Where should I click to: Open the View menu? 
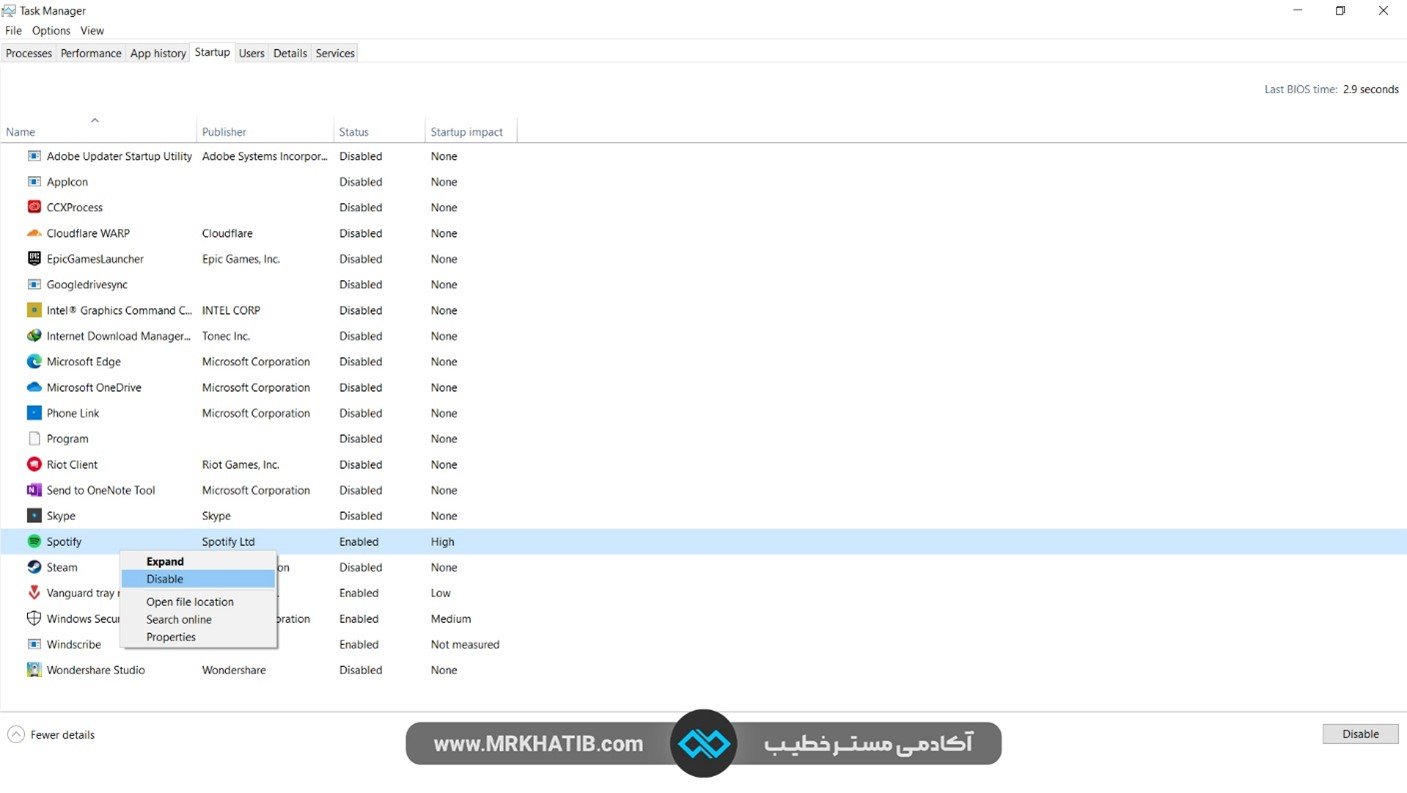click(92, 31)
